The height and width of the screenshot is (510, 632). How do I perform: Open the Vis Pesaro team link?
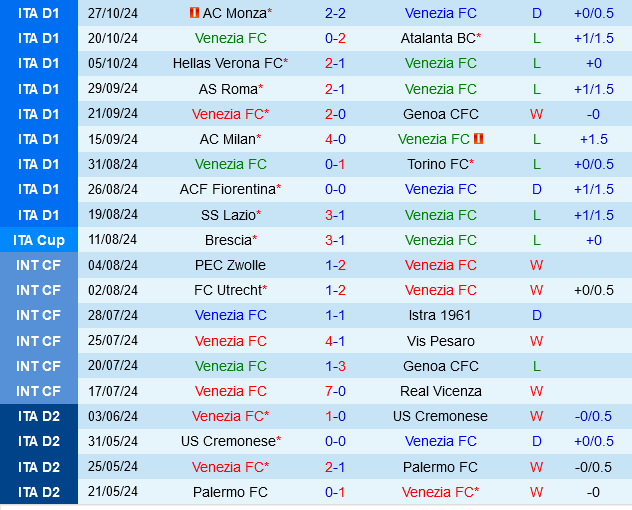(441, 341)
